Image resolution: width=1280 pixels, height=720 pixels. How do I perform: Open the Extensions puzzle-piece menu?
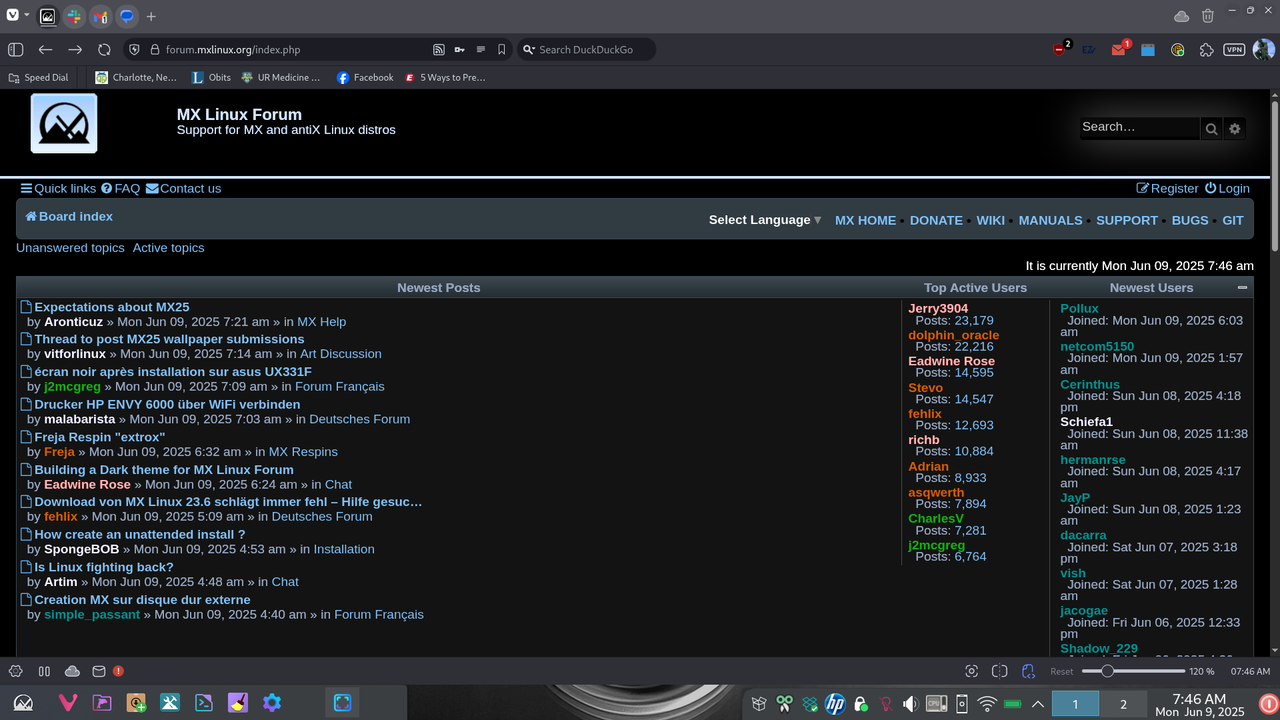click(1207, 49)
